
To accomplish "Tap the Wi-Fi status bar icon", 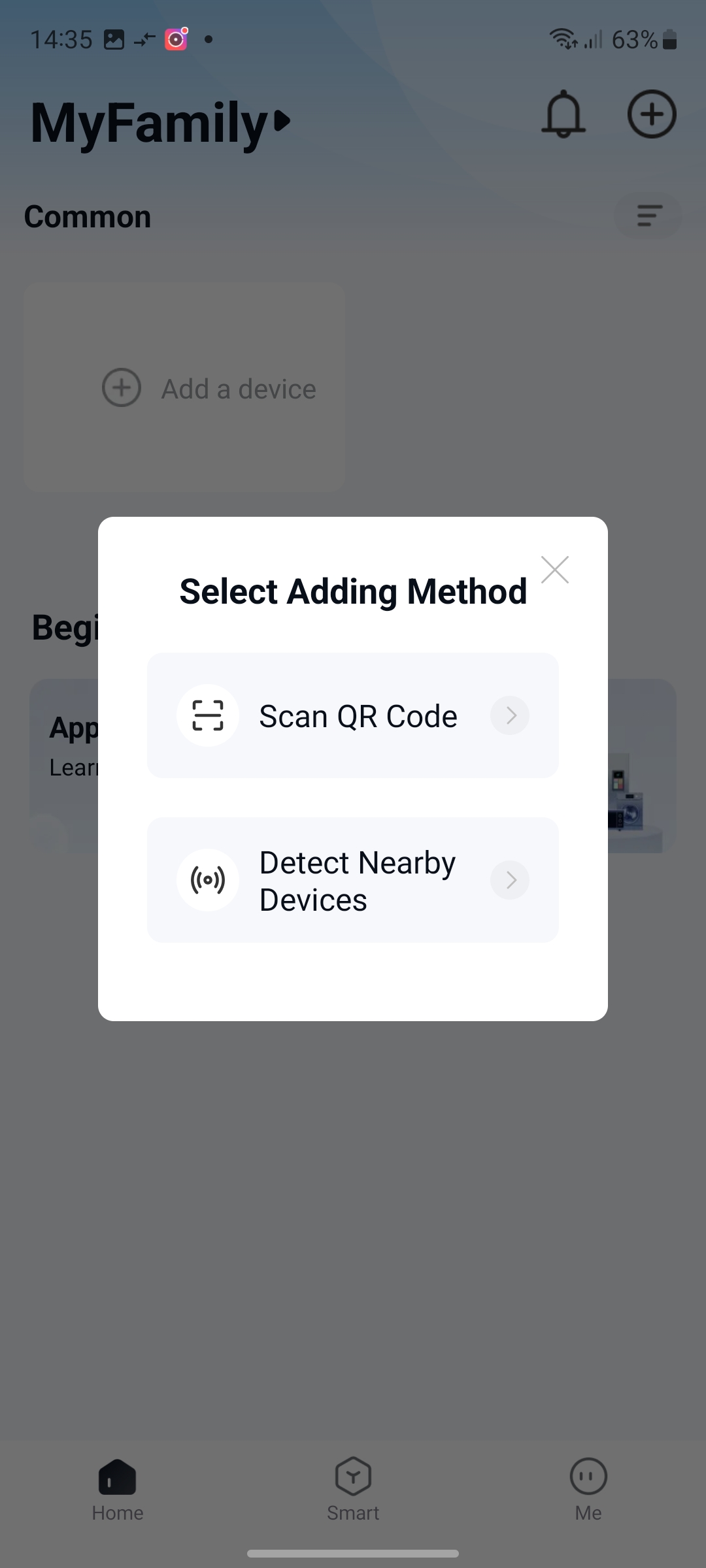I will coord(562,39).
